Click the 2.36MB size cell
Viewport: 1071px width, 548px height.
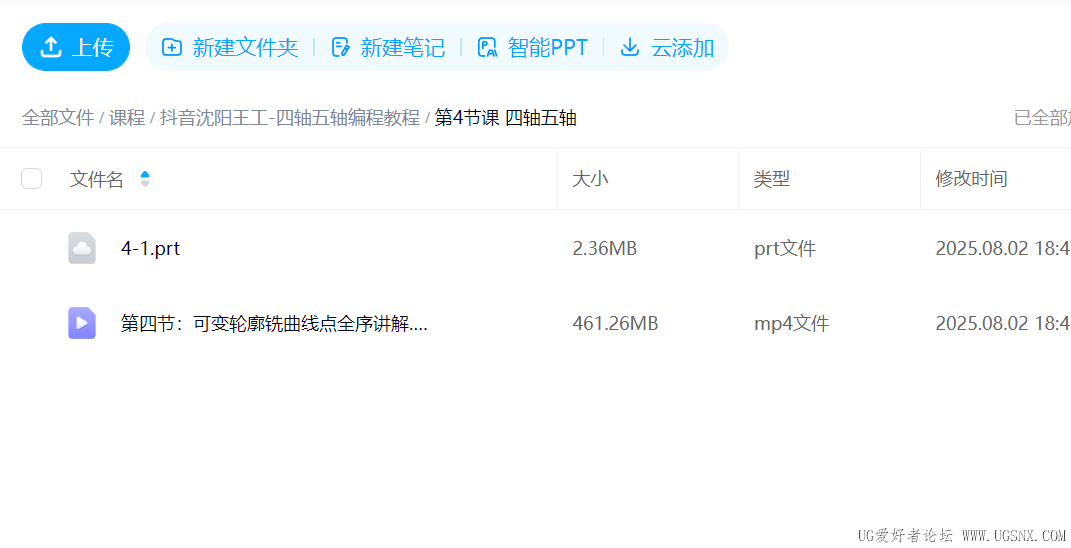click(x=604, y=249)
